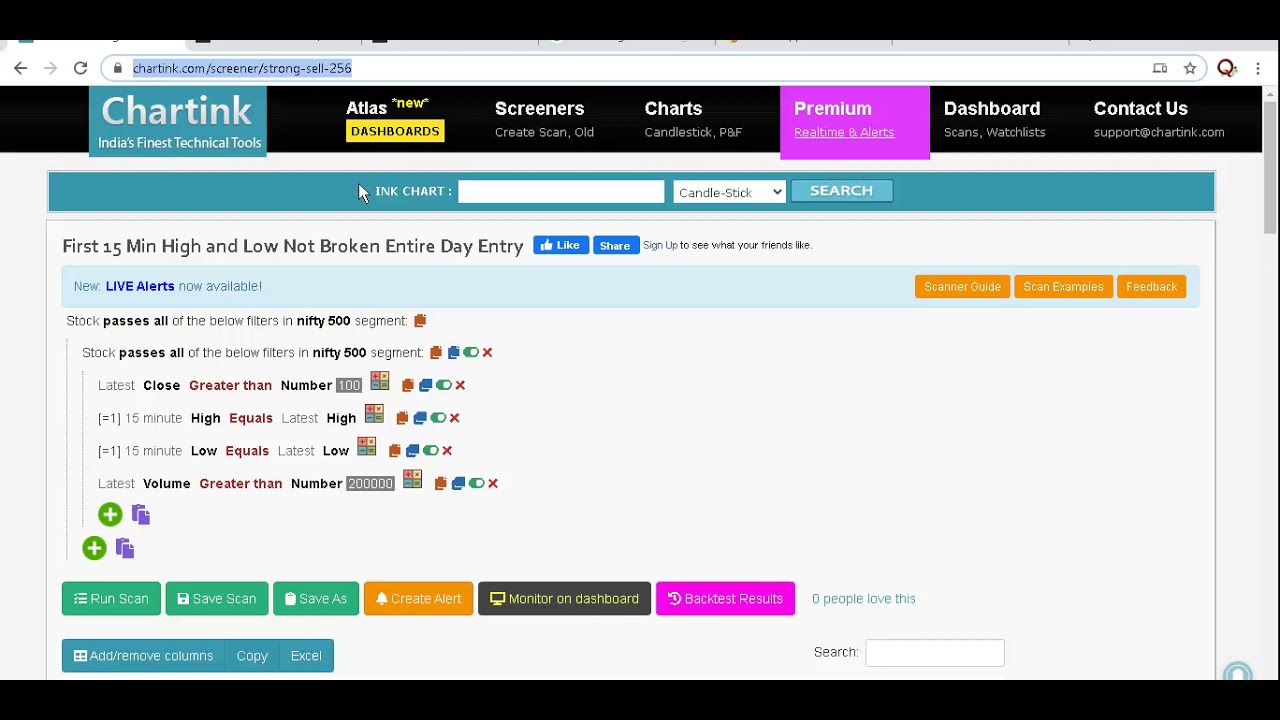Edit the number value 200000
Screen dimensions: 1280x720
(x=370, y=484)
